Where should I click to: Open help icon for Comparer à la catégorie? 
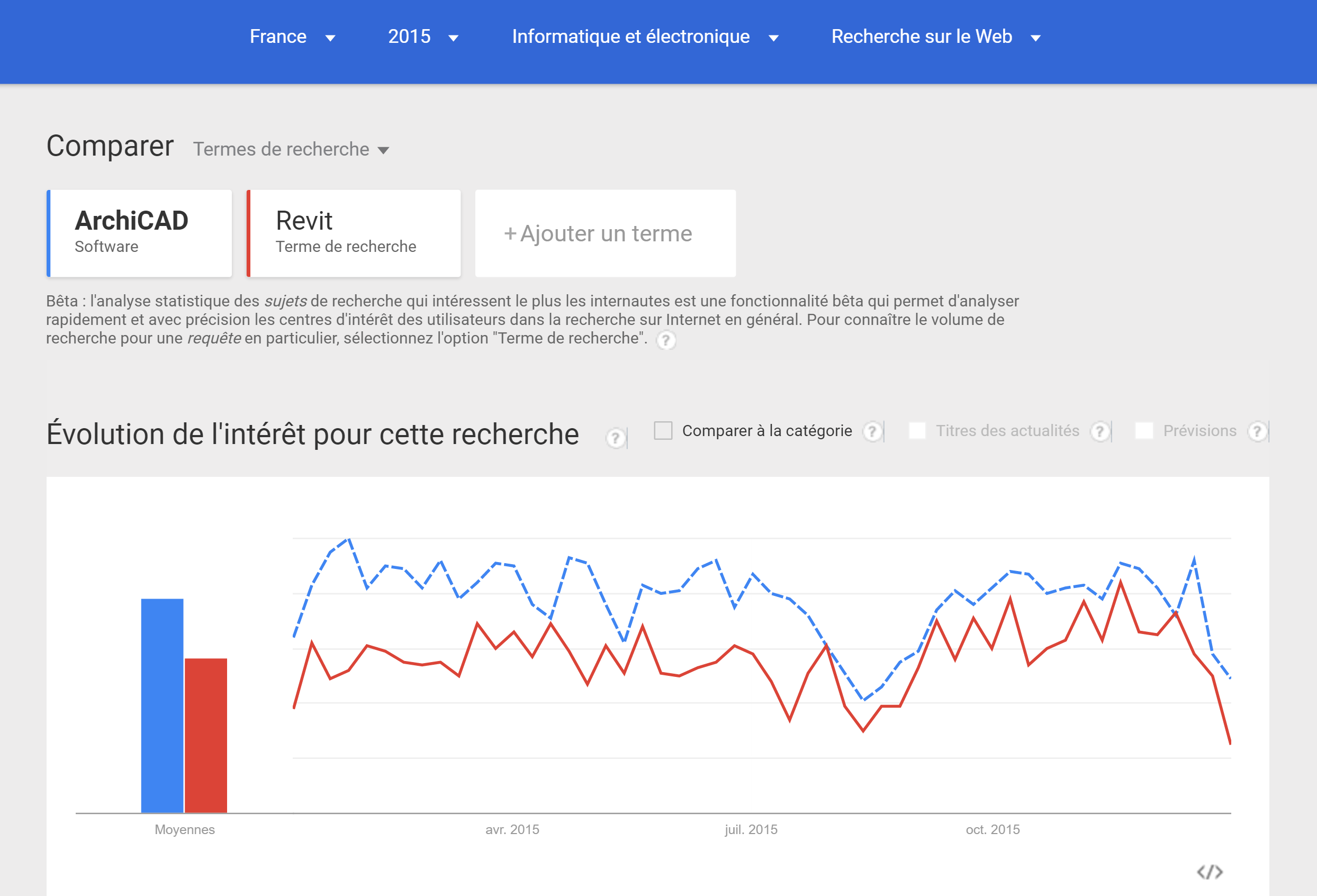[x=872, y=431]
